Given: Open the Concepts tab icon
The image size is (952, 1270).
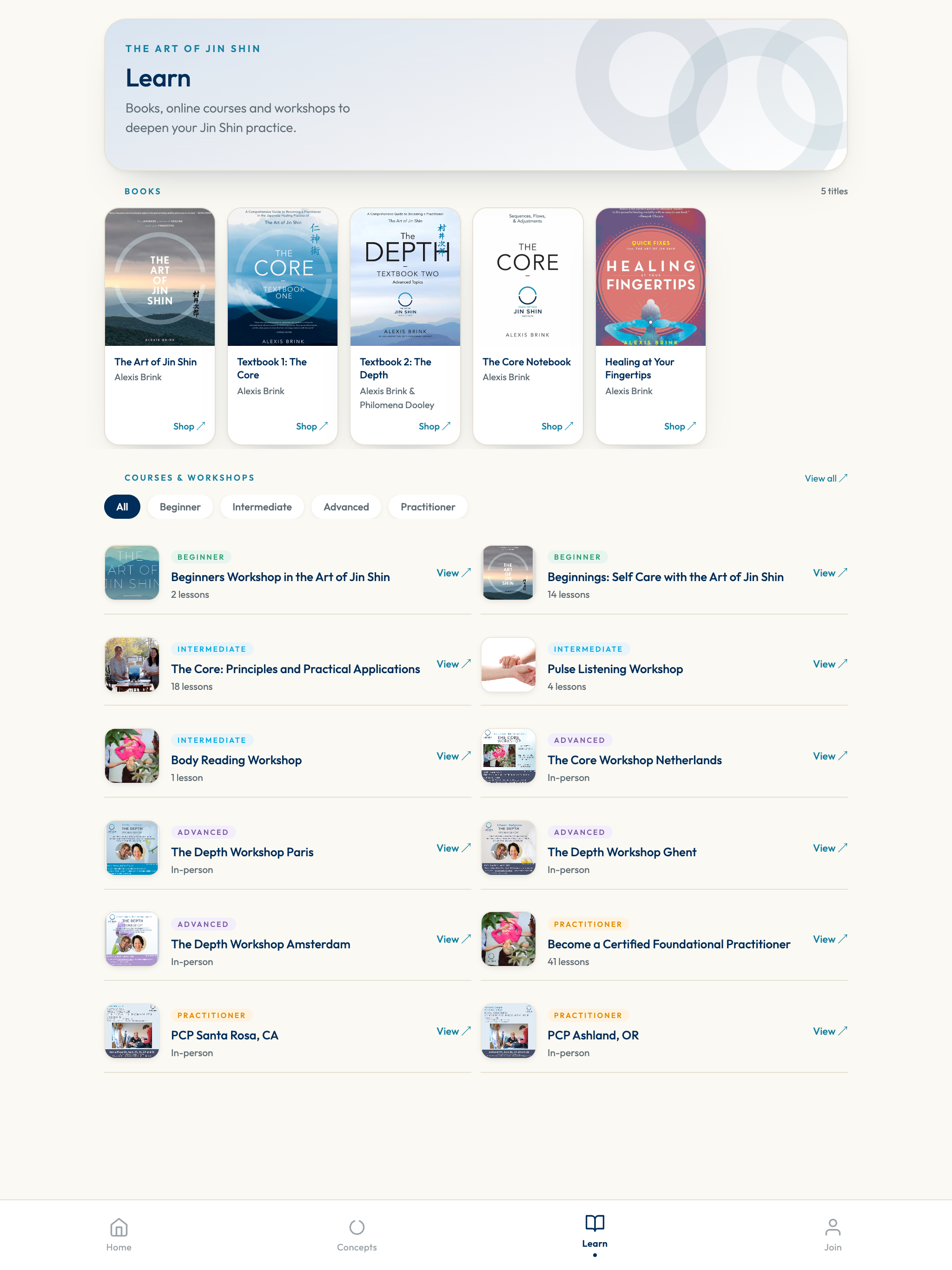Looking at the screenshot, I should coord(357,1228).
